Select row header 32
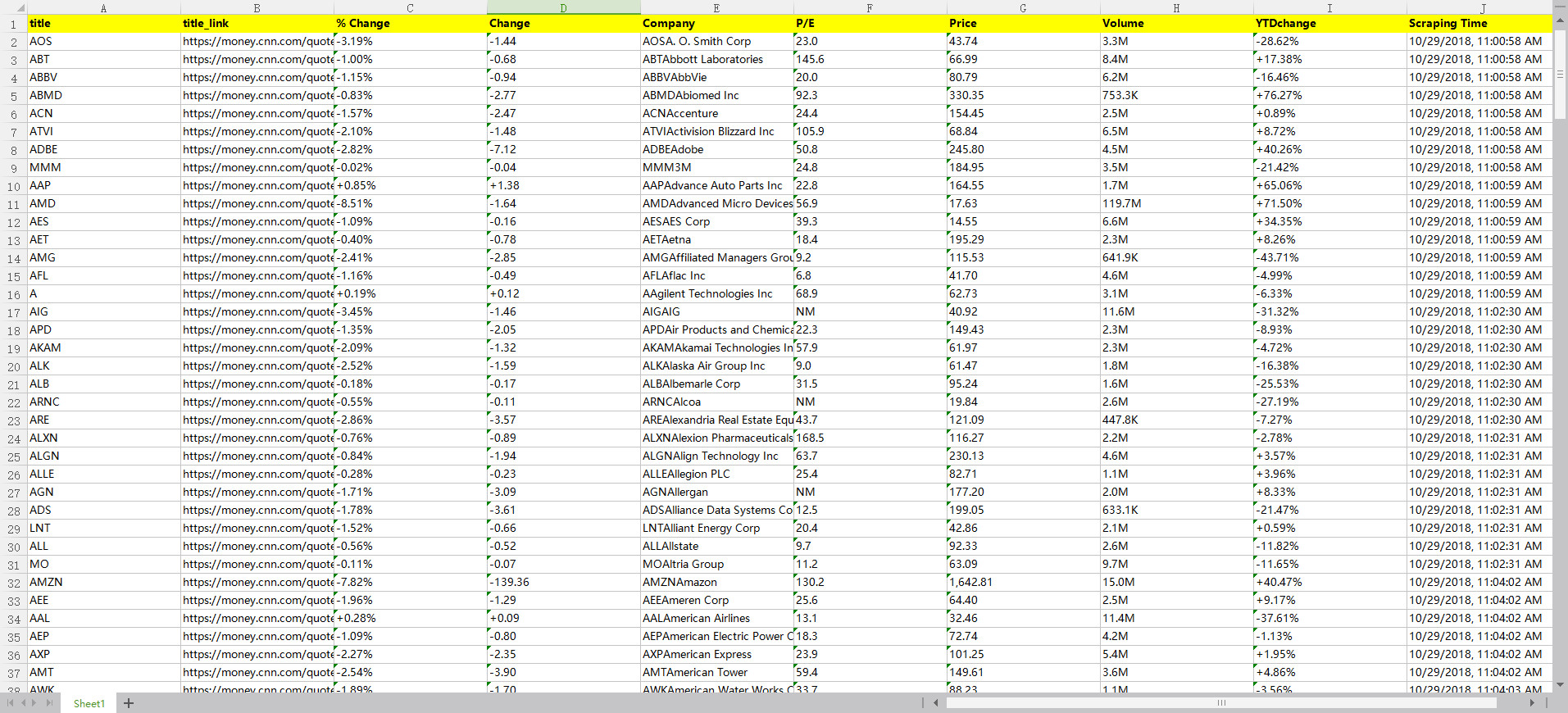 click(x=13, y=583)
